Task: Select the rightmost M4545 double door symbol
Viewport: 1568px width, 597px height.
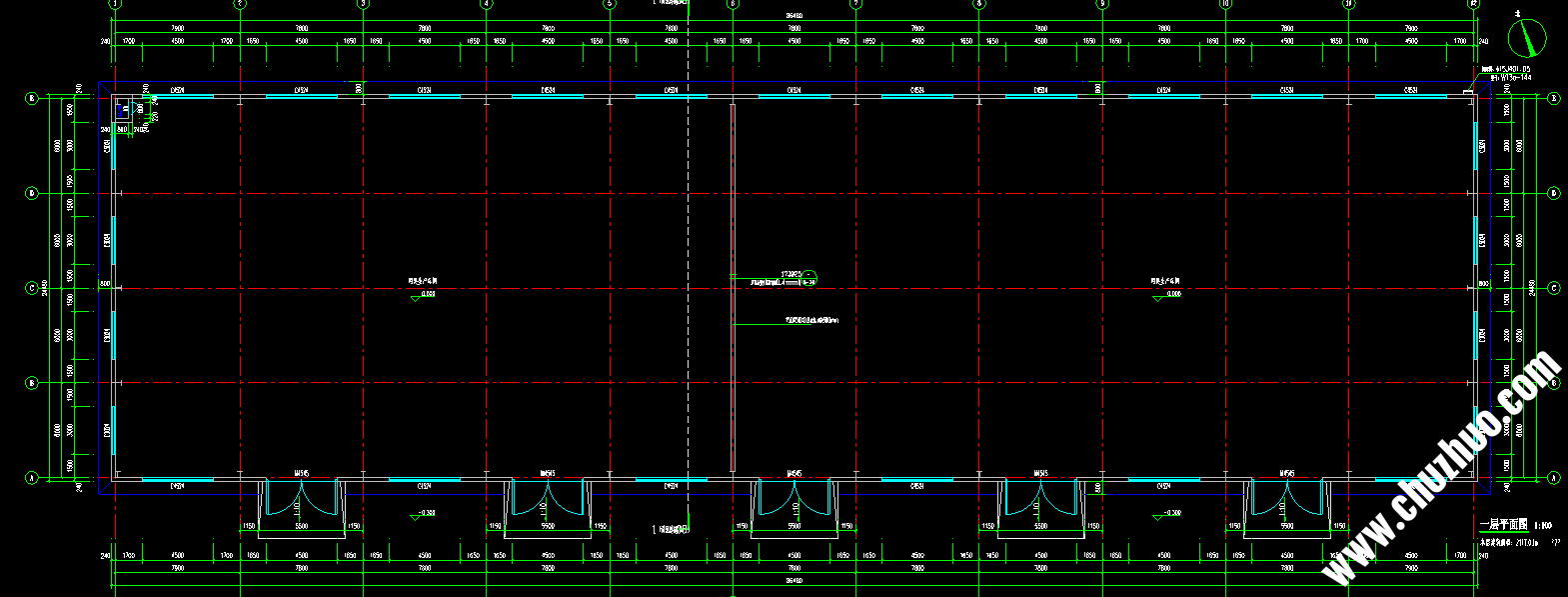Action: tap(1287, 498)
